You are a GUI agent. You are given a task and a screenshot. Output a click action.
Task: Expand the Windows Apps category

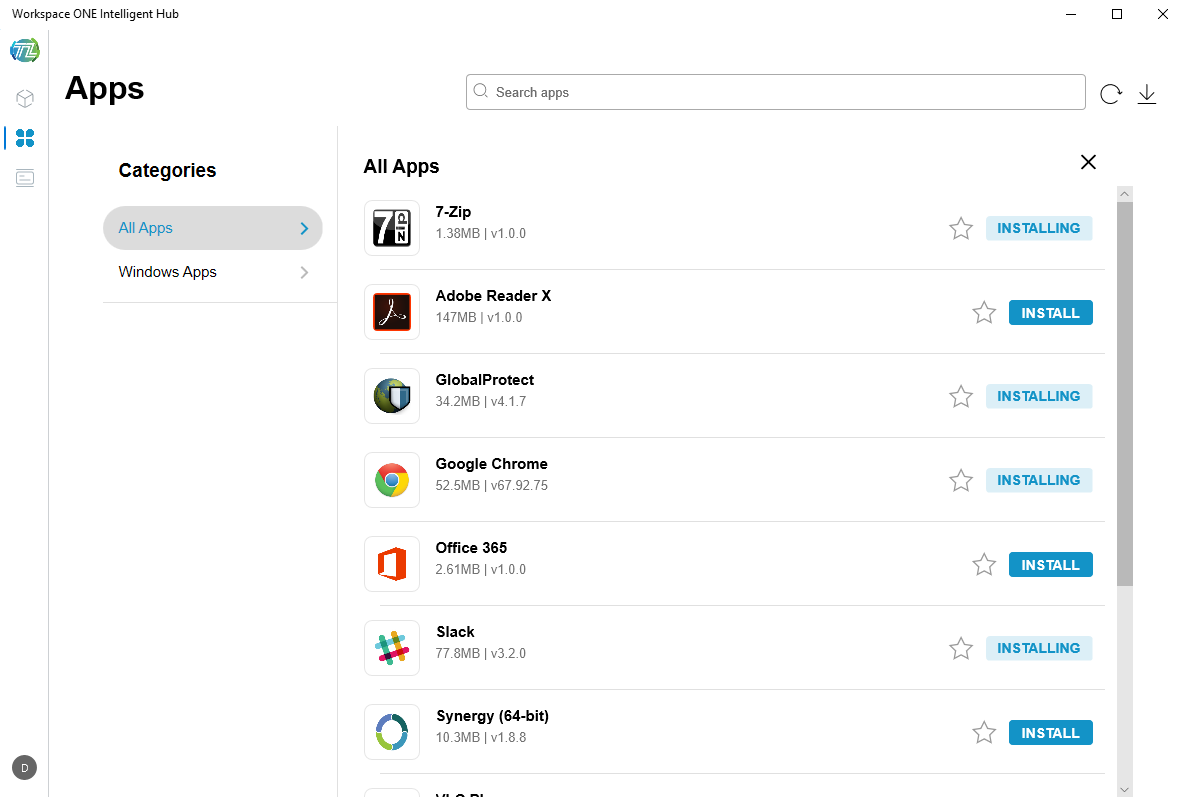click(x=303, y=271)
